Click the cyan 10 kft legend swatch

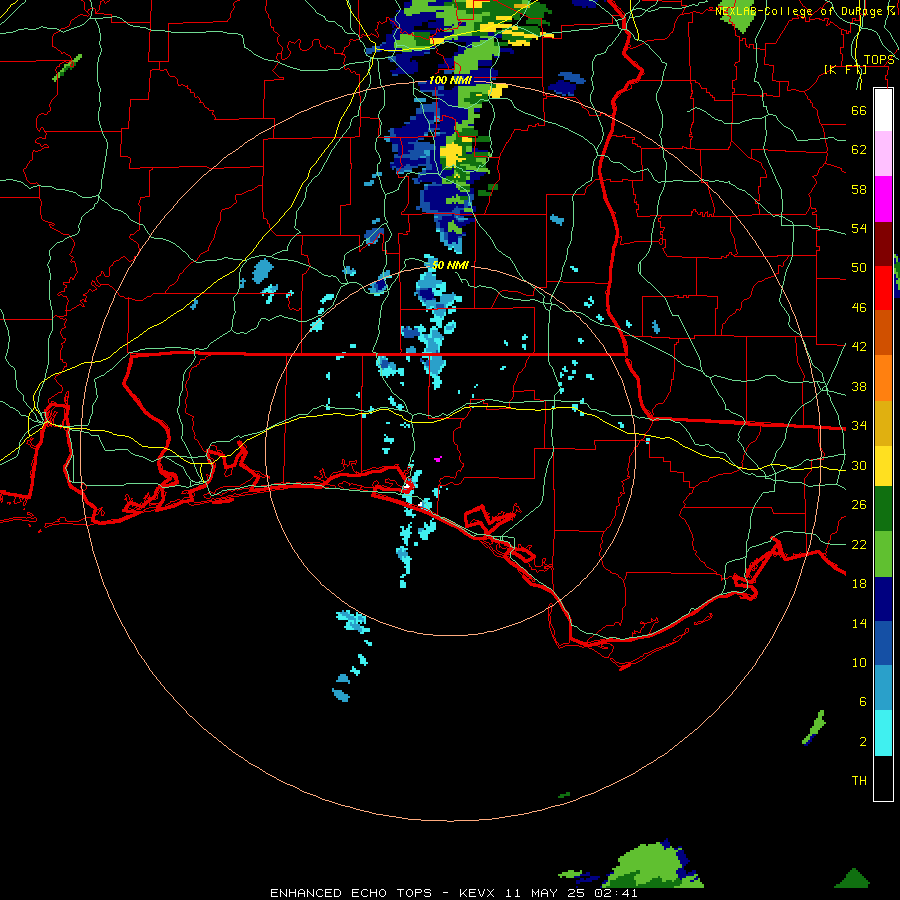883,733
